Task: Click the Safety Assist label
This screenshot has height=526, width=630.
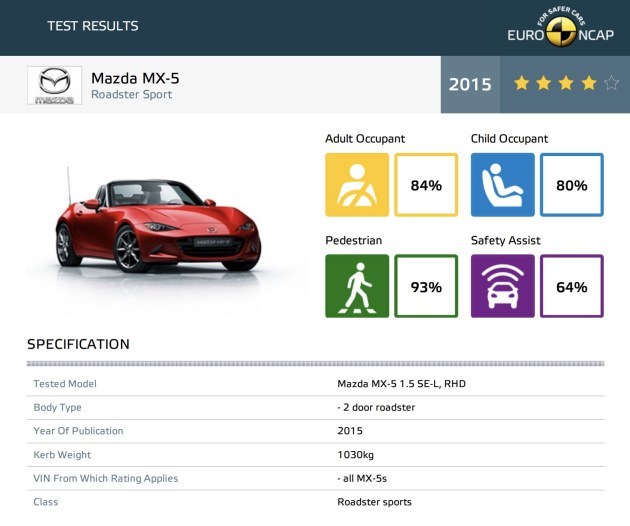Action: 505,240
